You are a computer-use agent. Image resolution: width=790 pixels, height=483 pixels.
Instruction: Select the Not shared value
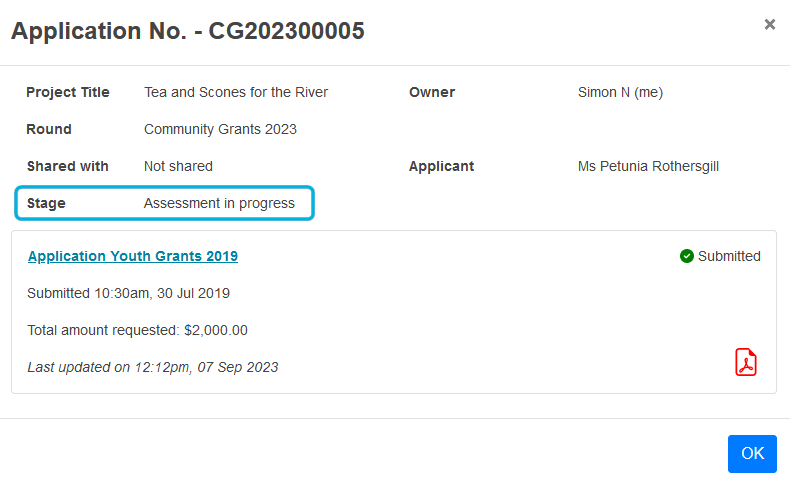coord(178,166)
